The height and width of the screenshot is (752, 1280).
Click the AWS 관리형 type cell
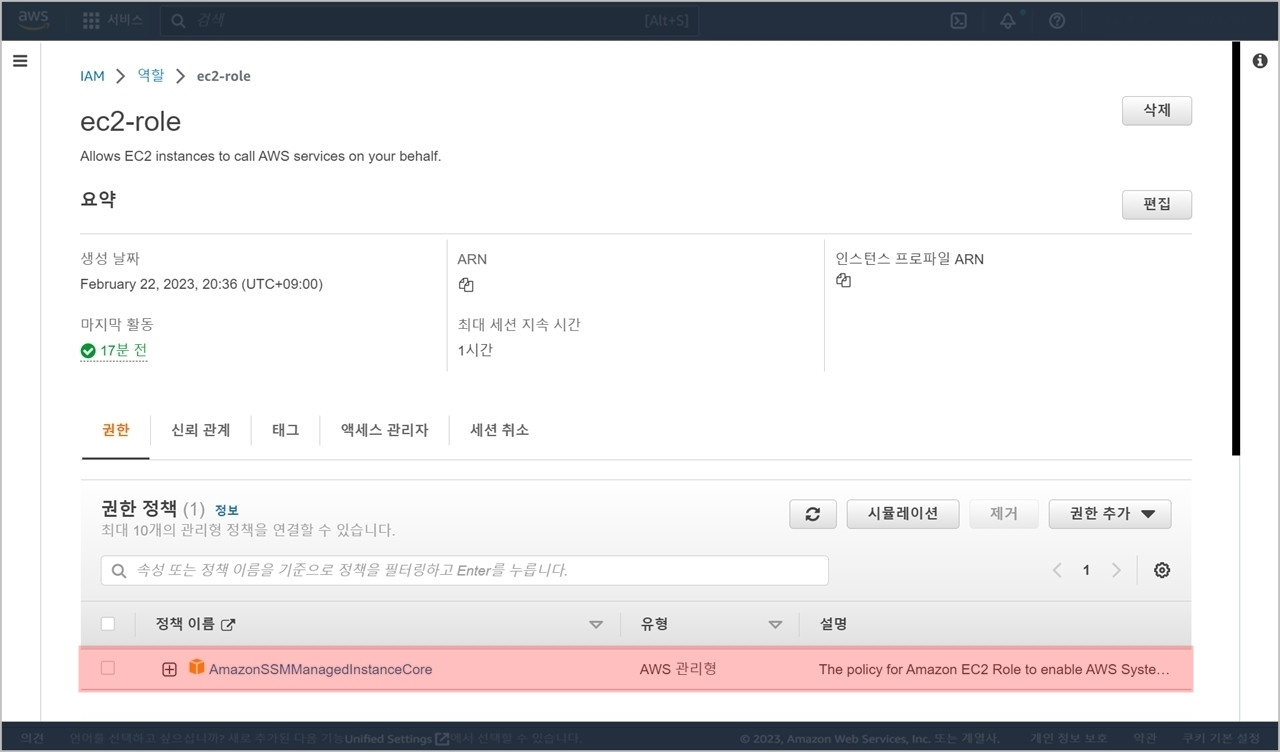(x=678, y=669)
